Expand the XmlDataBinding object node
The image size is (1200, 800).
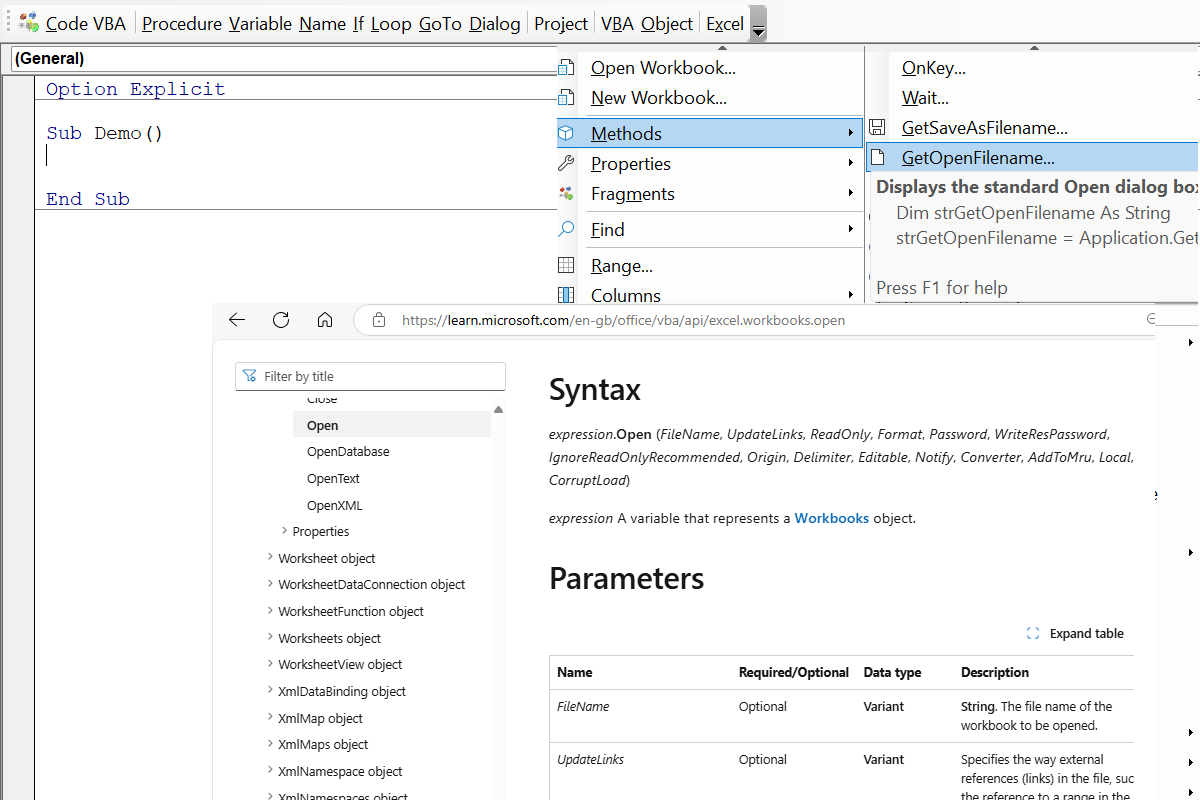click(270, 690)
